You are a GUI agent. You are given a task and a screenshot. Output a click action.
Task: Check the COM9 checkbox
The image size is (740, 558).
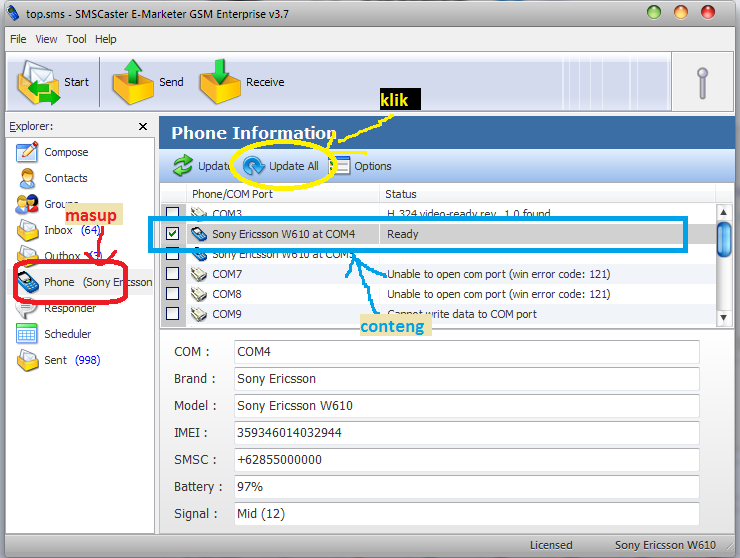[x=173, y=313]
